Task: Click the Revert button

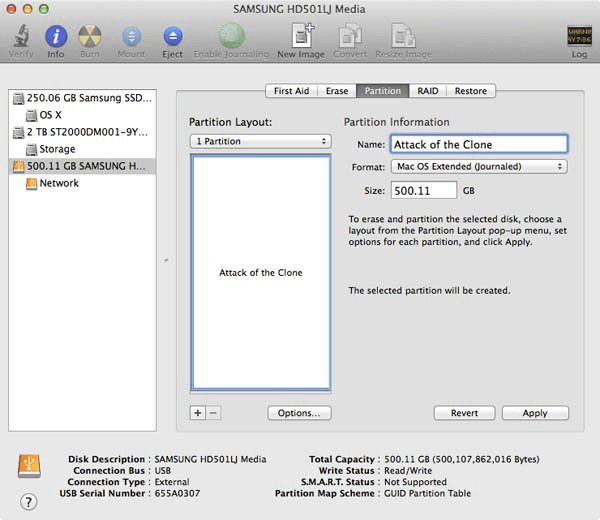Action: coord(464,413)
